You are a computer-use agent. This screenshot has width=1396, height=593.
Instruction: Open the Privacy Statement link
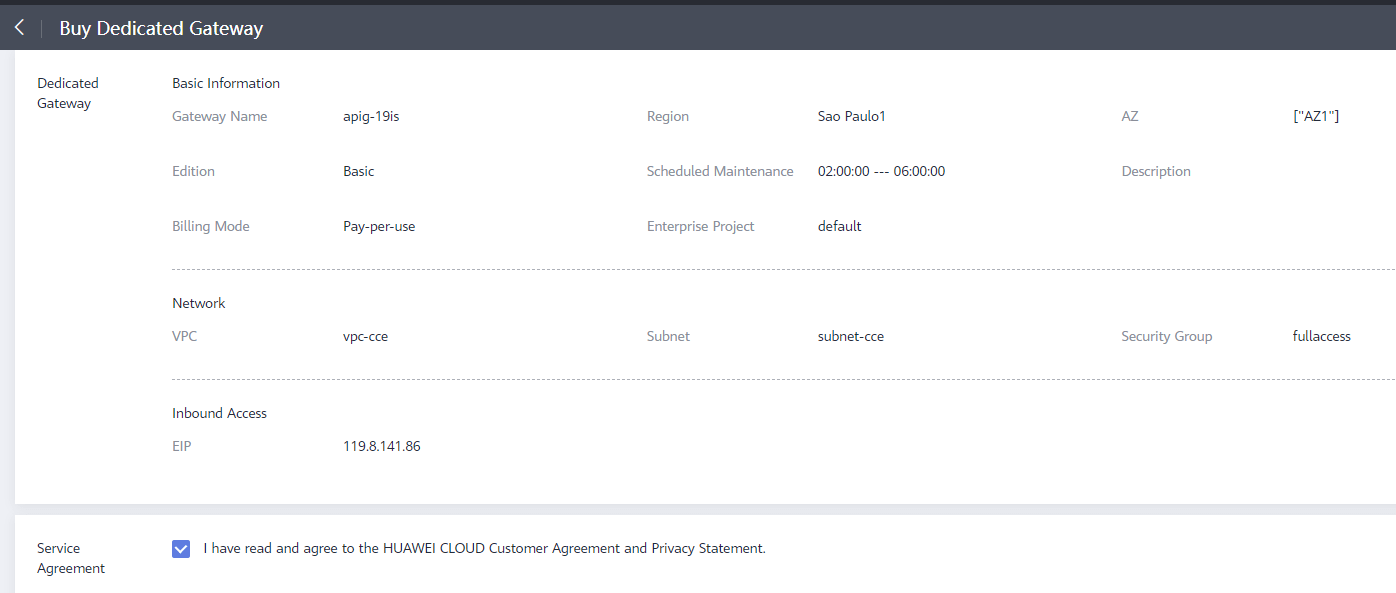tap(707, 548)
